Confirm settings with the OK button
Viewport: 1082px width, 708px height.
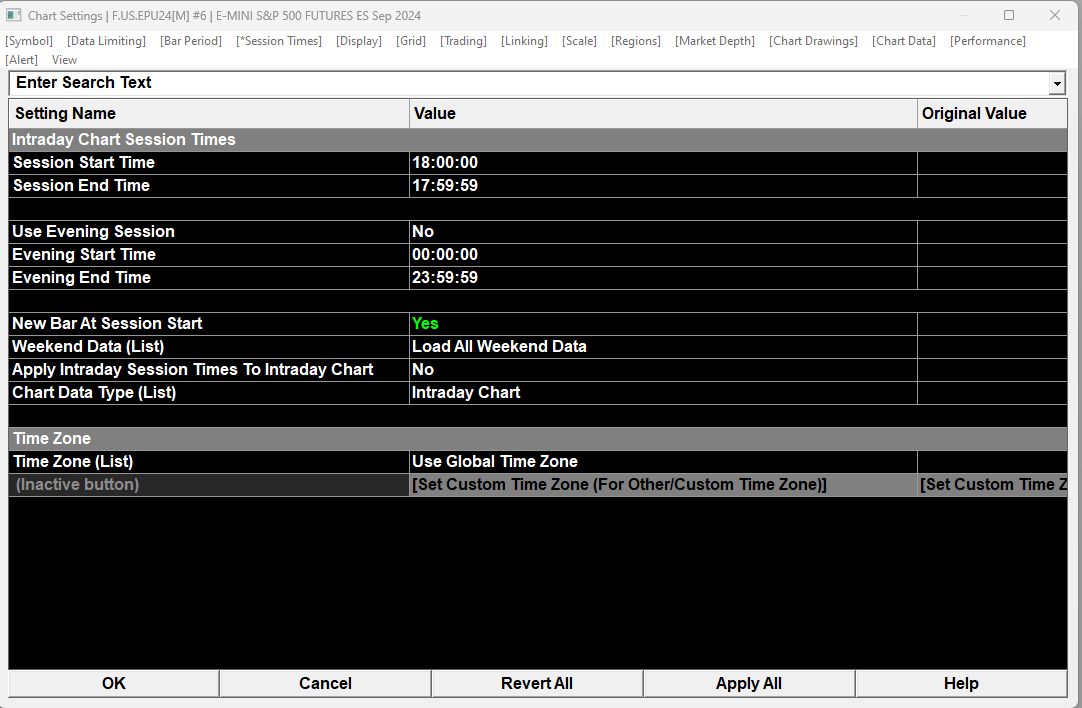click(x=114, y=683)
